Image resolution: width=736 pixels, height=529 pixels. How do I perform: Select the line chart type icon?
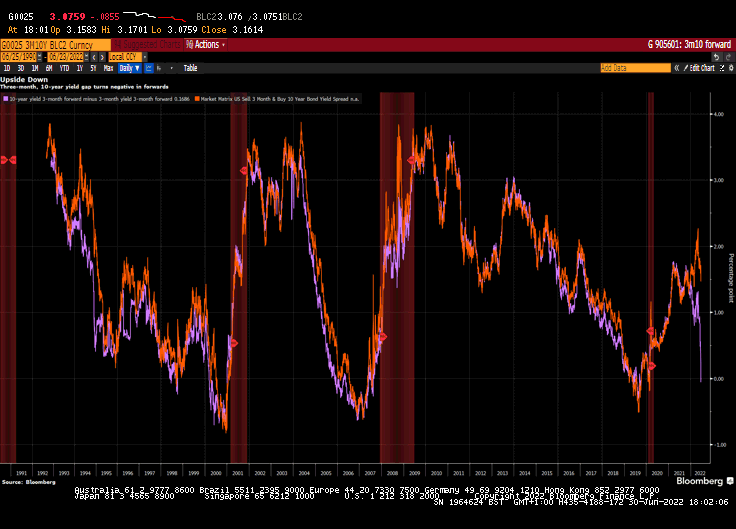[x=149, y=68]
